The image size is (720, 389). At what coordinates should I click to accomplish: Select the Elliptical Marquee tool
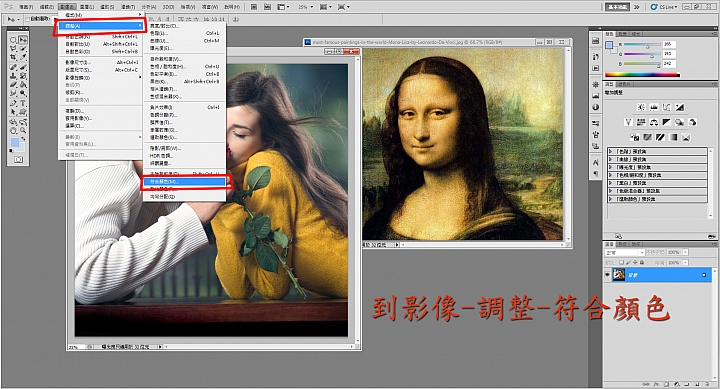[12, 39]
